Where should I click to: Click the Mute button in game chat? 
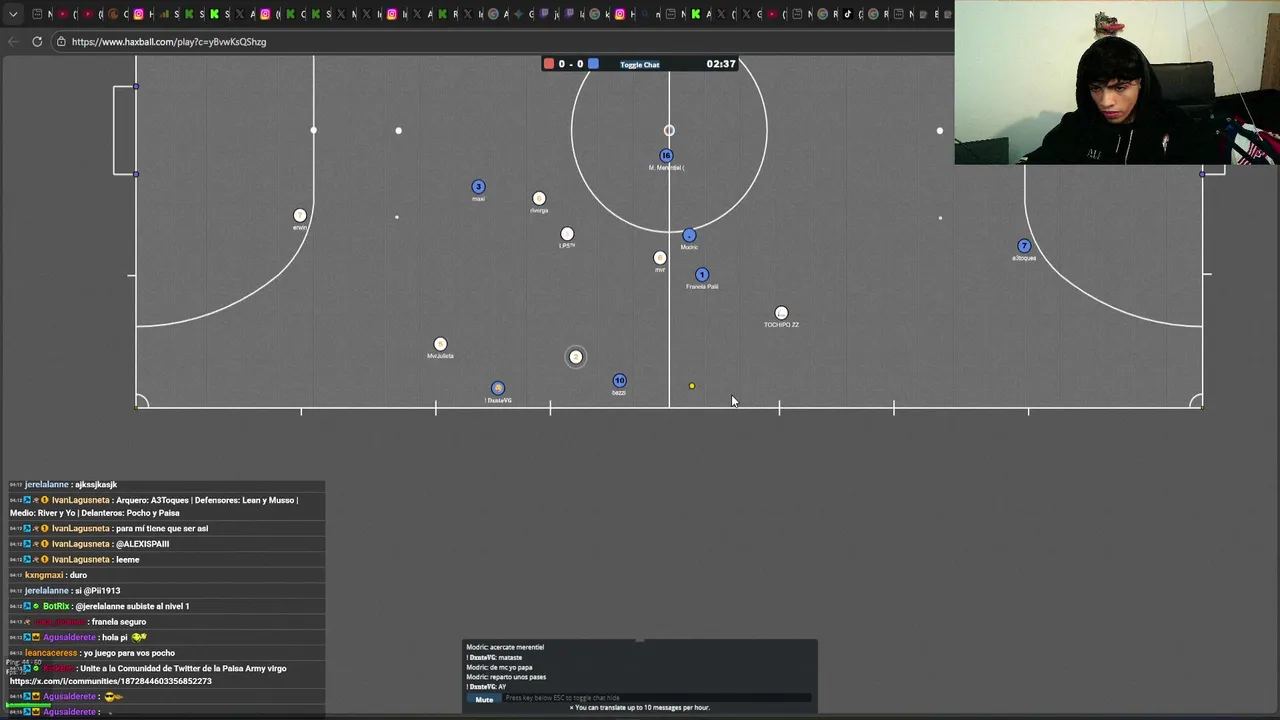484,699
